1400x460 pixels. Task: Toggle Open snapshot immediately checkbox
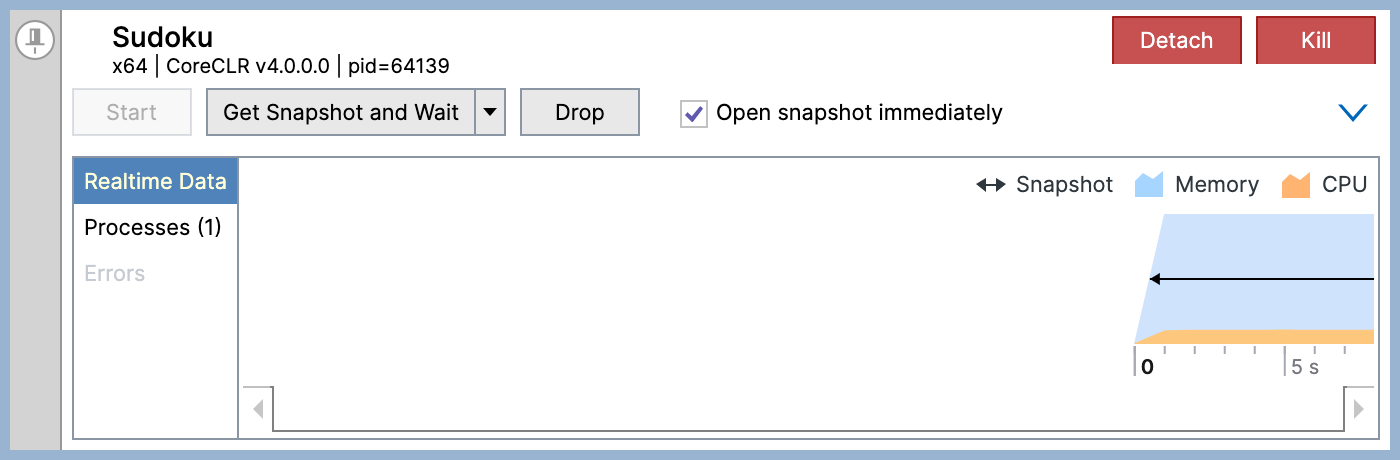(x=694, y=113)
